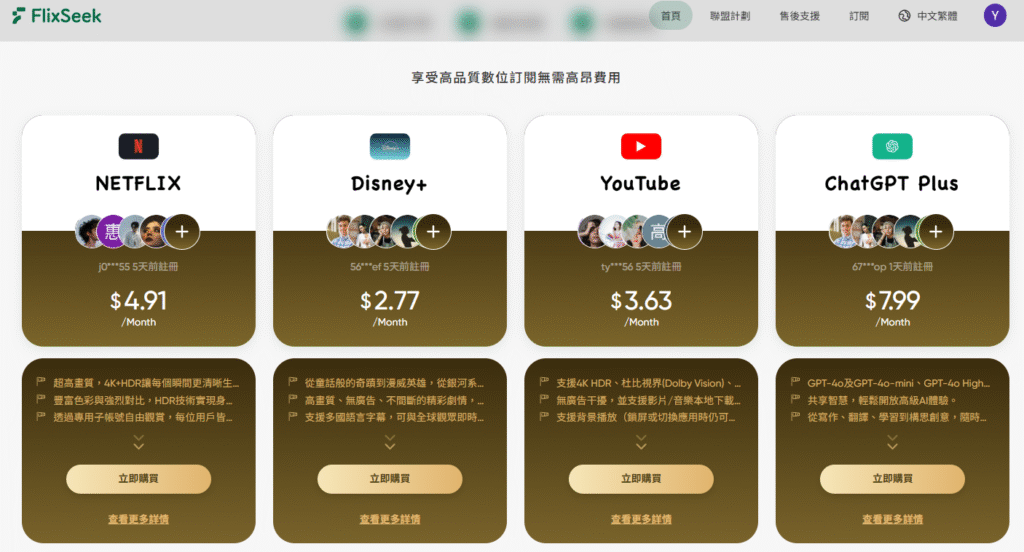Click the NETFLIX card title
This screenshot has height=552, width=1024.
(138, 184)
